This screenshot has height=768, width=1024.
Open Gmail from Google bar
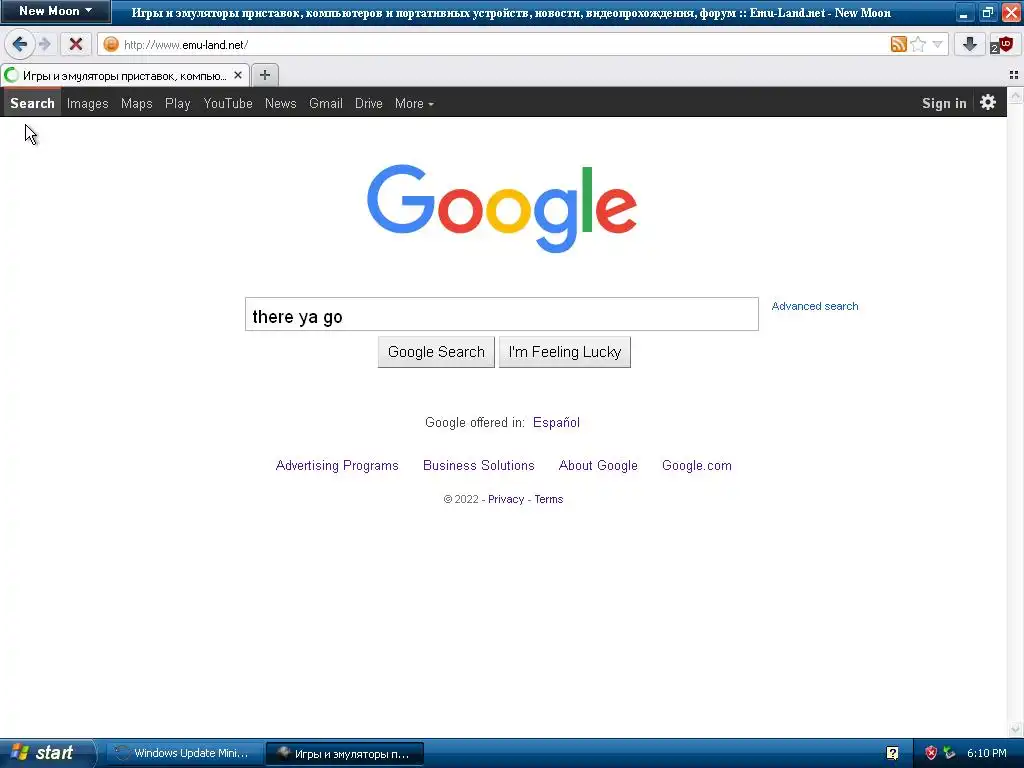[326, 103]
